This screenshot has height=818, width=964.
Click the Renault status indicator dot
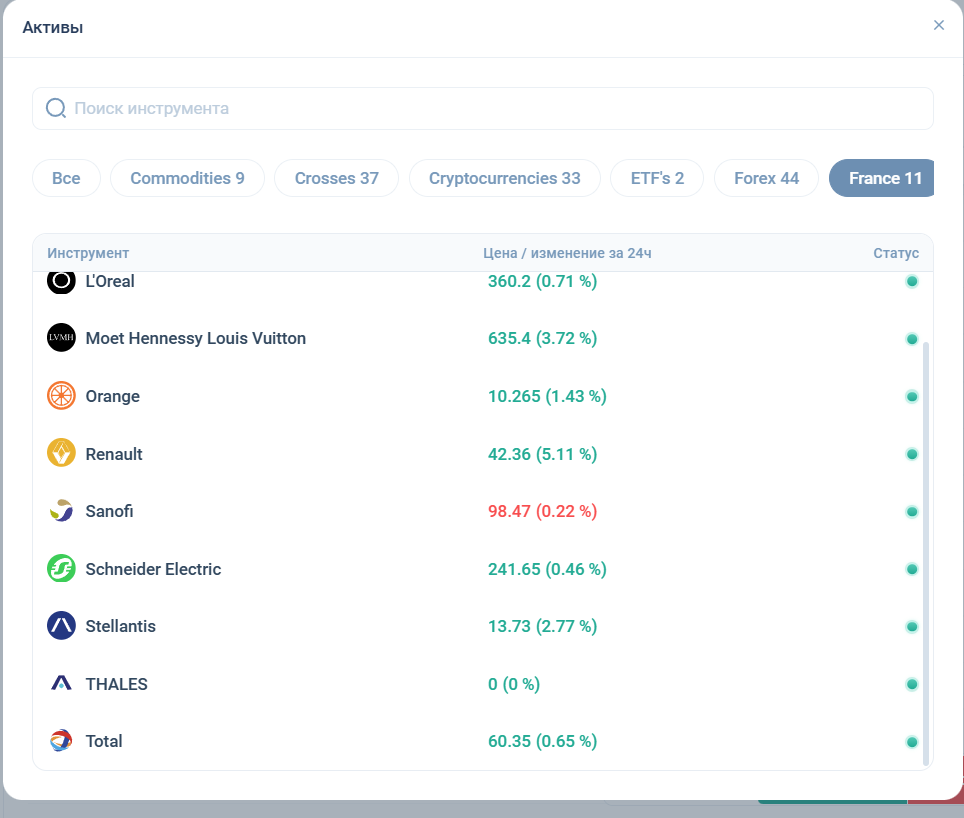[912, 454]
